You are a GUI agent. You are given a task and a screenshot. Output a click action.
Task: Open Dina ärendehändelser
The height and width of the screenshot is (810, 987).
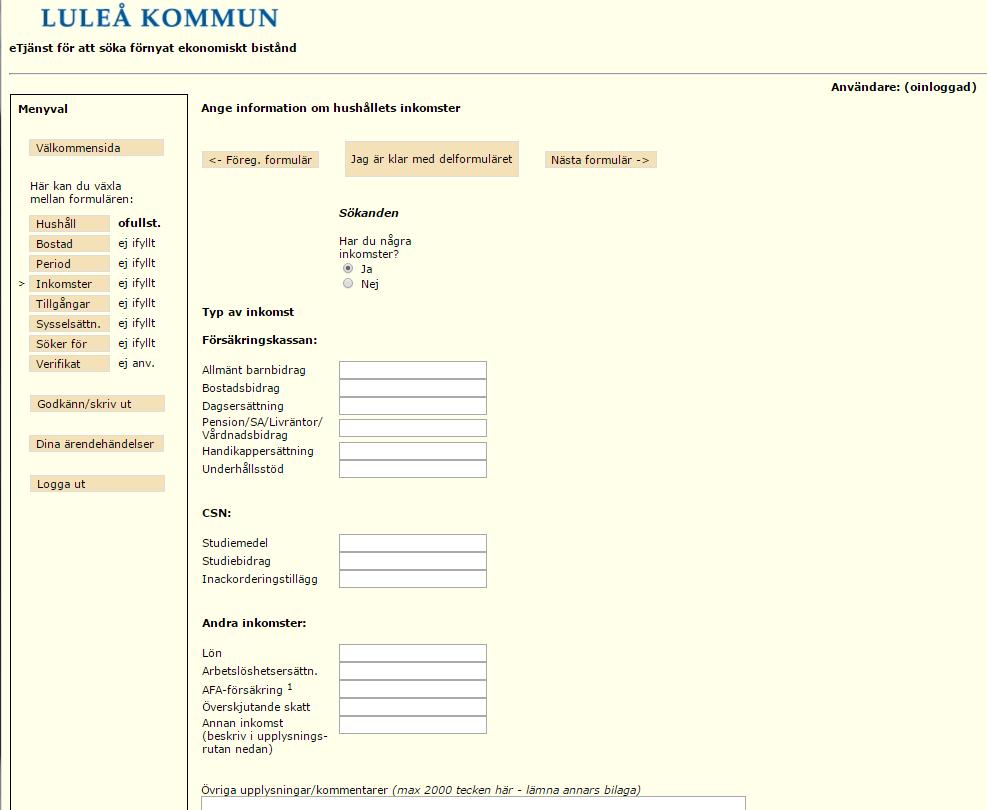coord(96,444)
